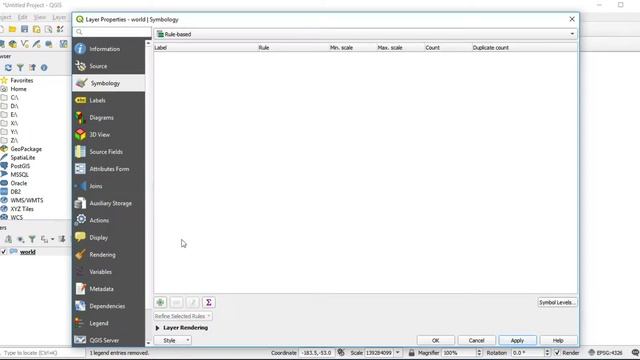Click XYZ Tiles in the Browser panel
The height and width of the screenshot is (360, 640).
point(22,209)
